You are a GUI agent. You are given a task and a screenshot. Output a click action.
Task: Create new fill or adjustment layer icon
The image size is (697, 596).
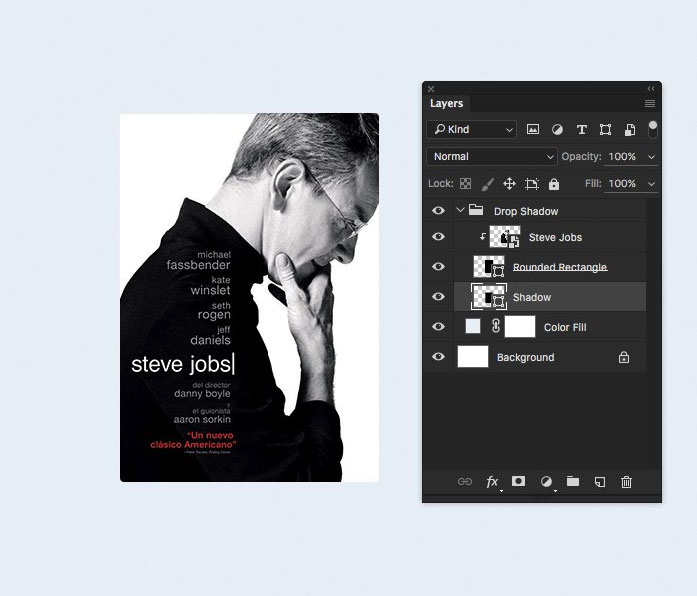[x=546, y=482]
